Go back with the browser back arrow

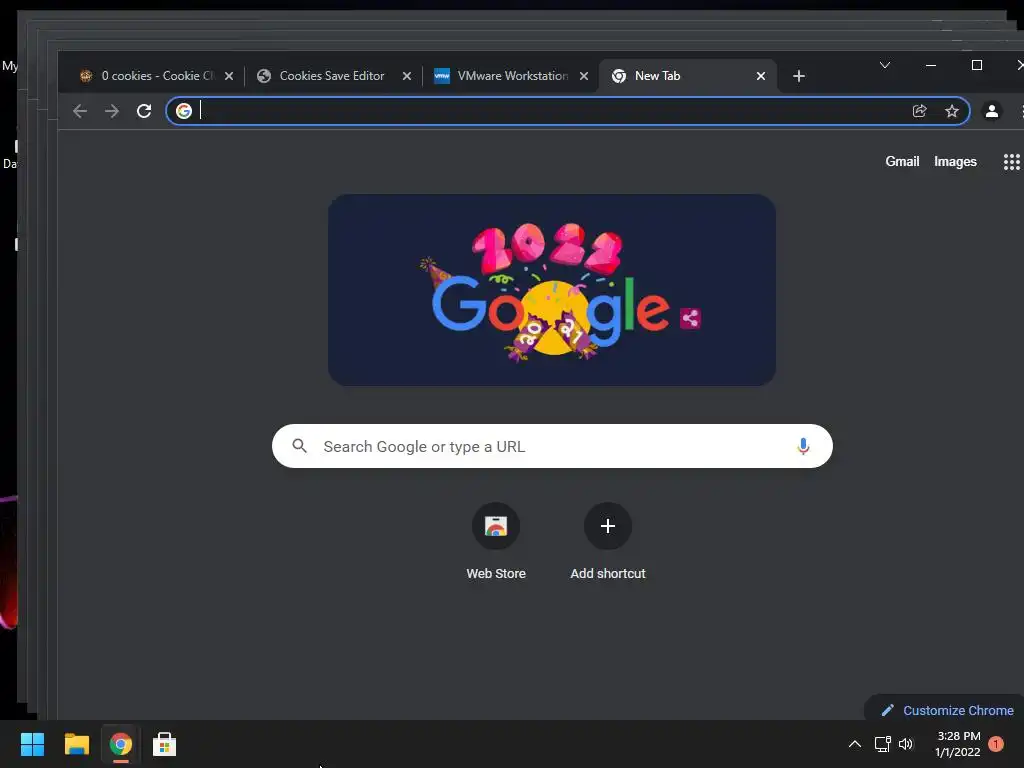[80, 111]
